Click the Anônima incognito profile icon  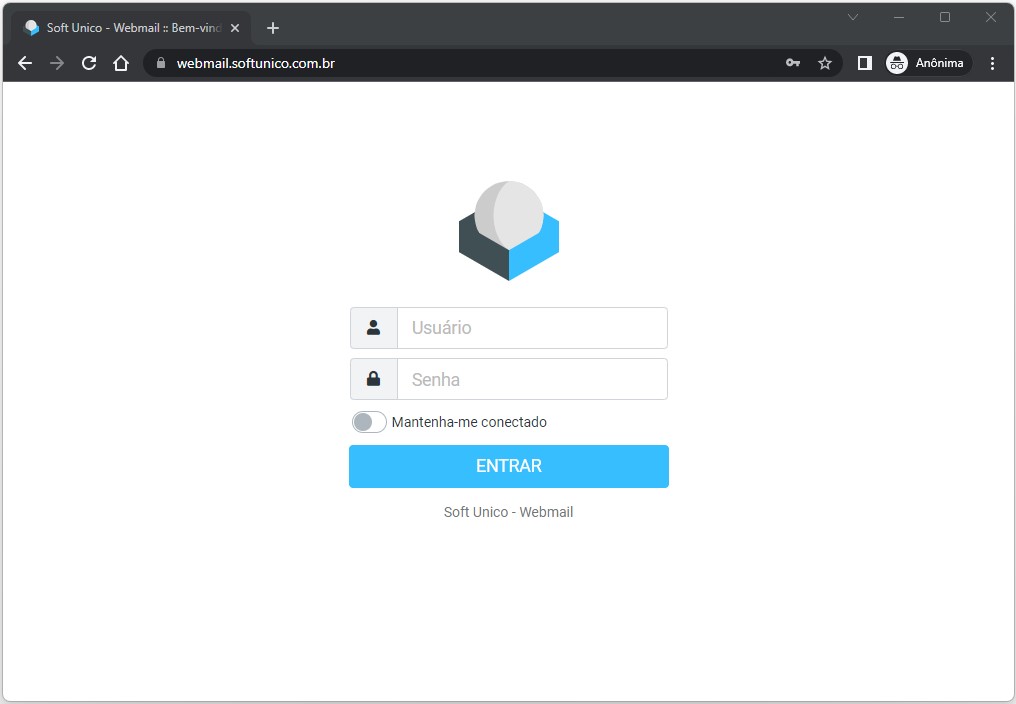point(896,62)
